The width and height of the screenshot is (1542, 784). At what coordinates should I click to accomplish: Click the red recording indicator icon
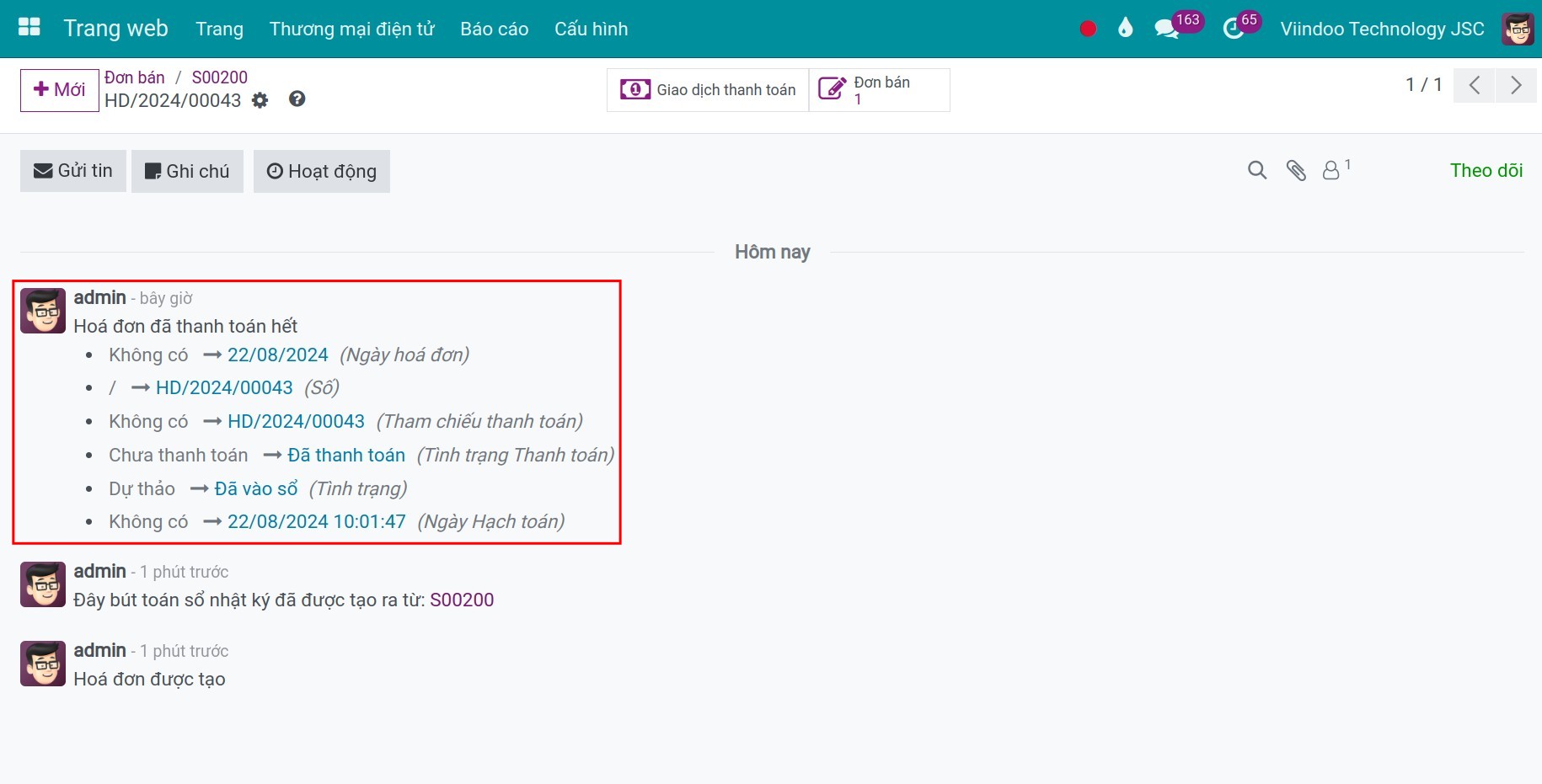[x=1088, y=29]
